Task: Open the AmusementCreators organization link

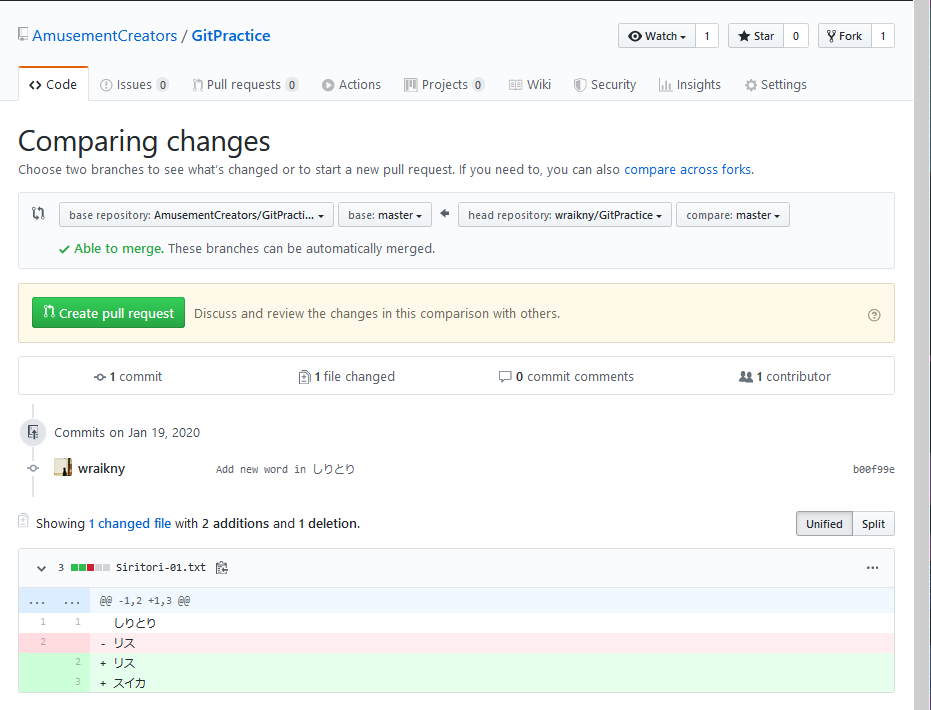Action: [x=104, y=36]
